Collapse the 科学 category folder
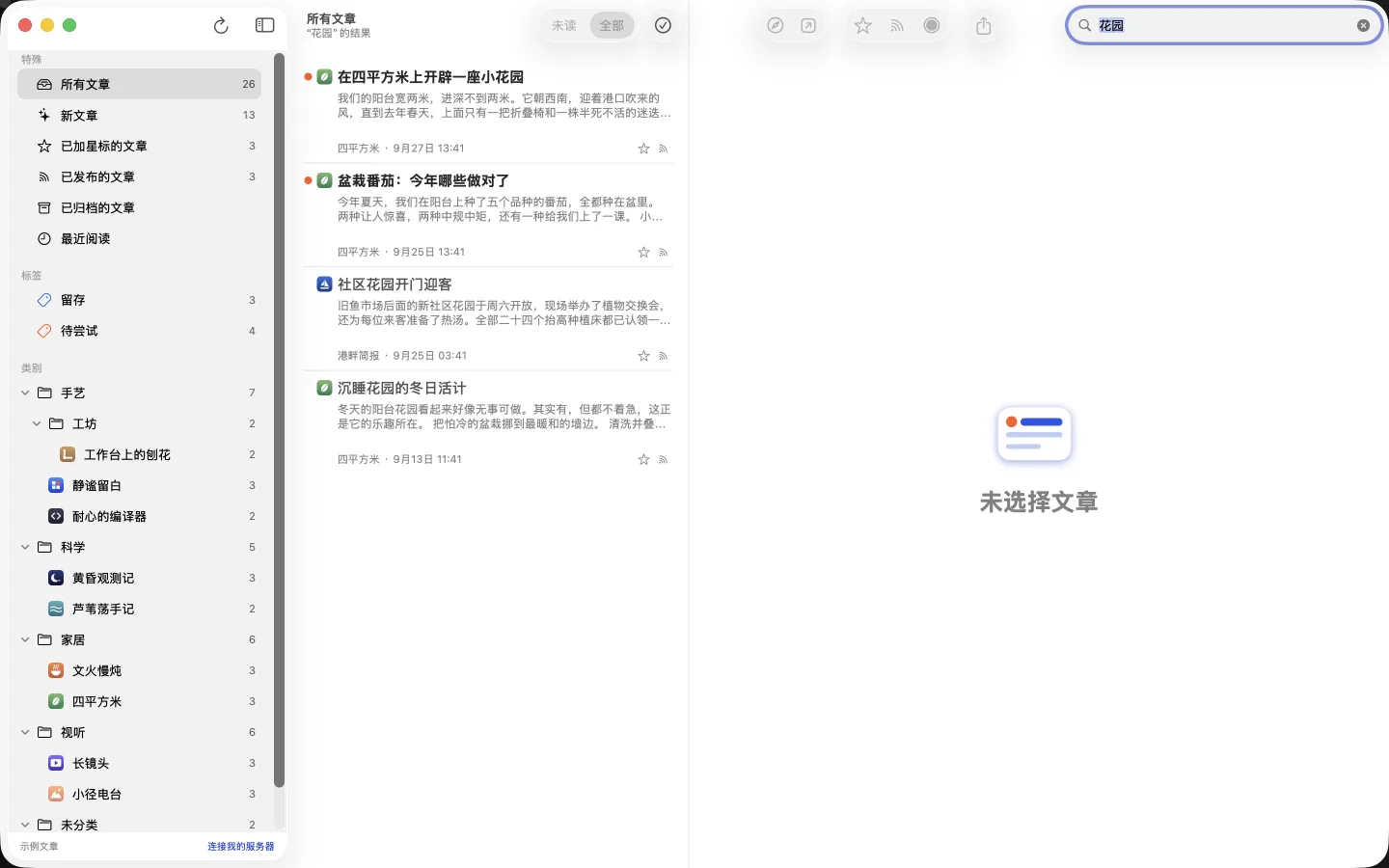 [x=25, y=547]
